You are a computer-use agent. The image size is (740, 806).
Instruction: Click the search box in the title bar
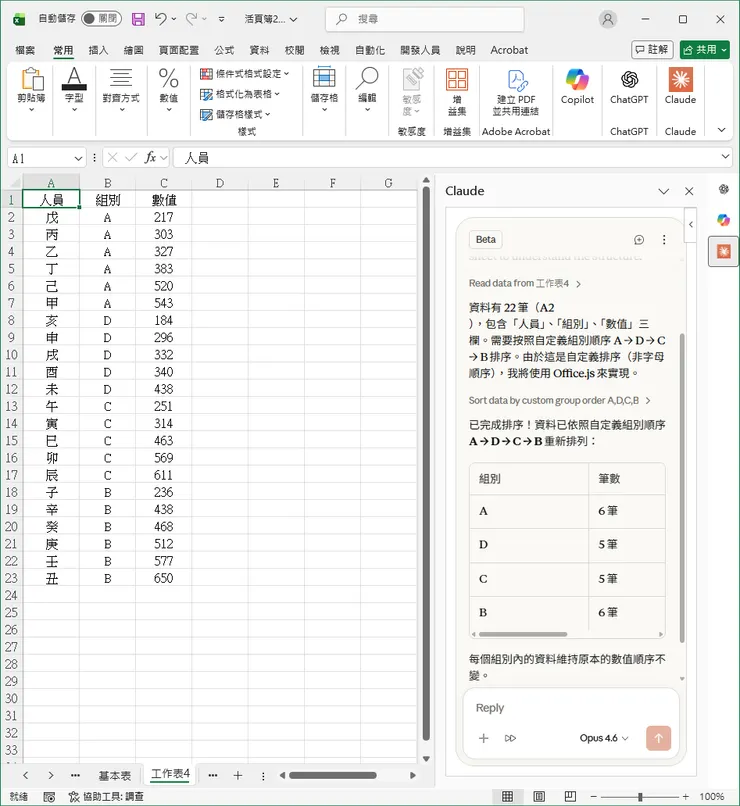[424, 19]
